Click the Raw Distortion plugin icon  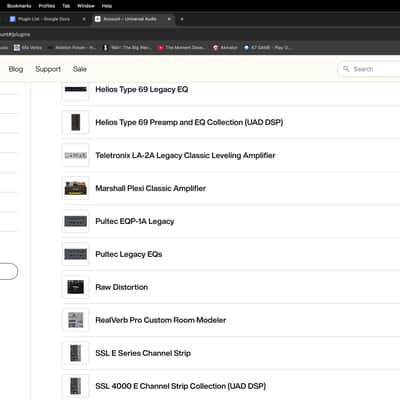click(76, 287)
